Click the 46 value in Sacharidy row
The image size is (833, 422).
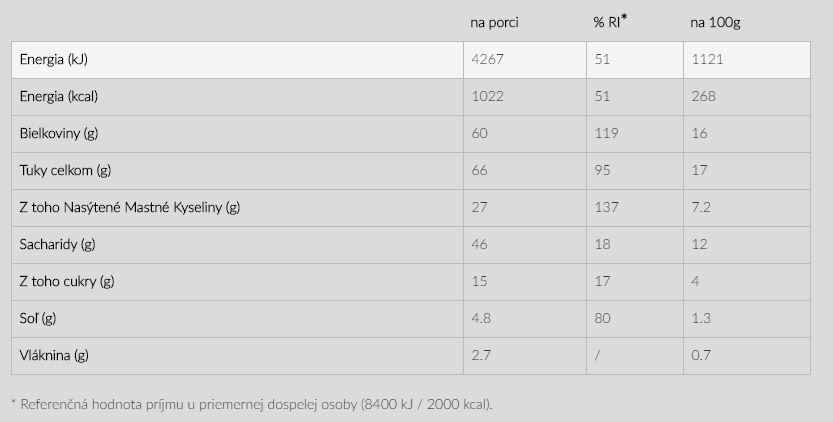pos(479,245)
